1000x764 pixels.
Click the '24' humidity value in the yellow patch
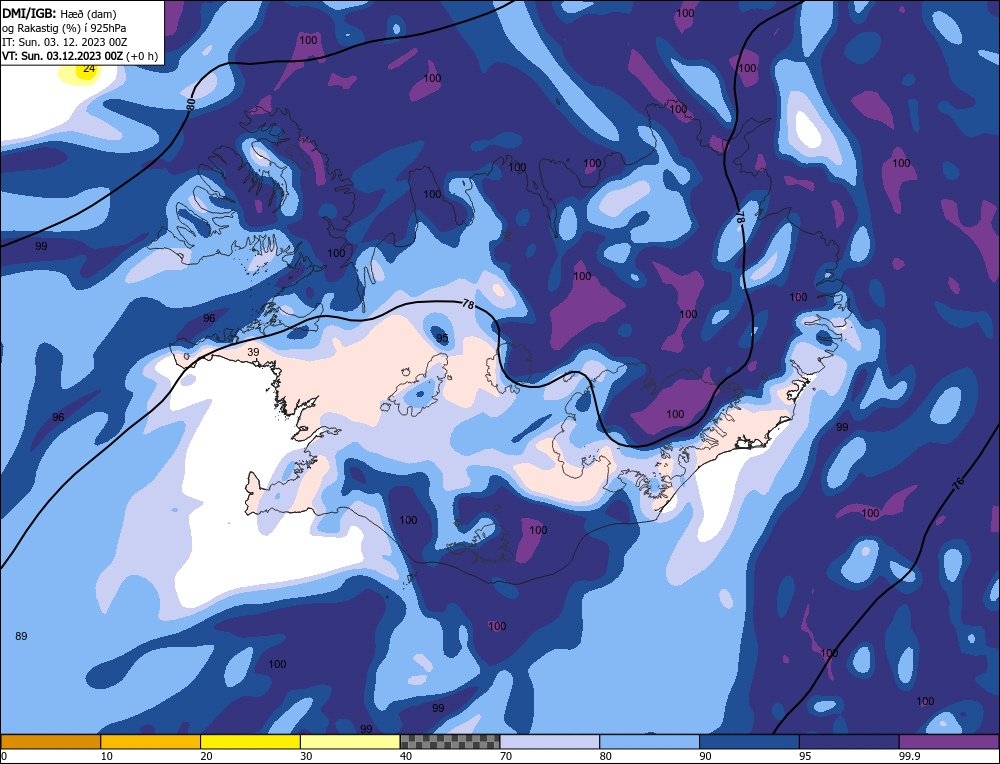(89, 68)
